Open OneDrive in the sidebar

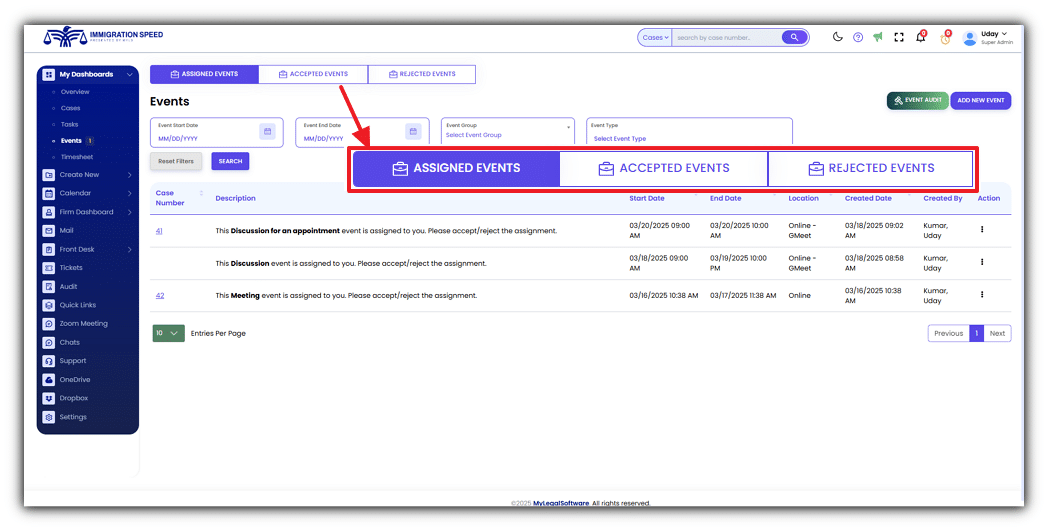(x=75, y=380)
